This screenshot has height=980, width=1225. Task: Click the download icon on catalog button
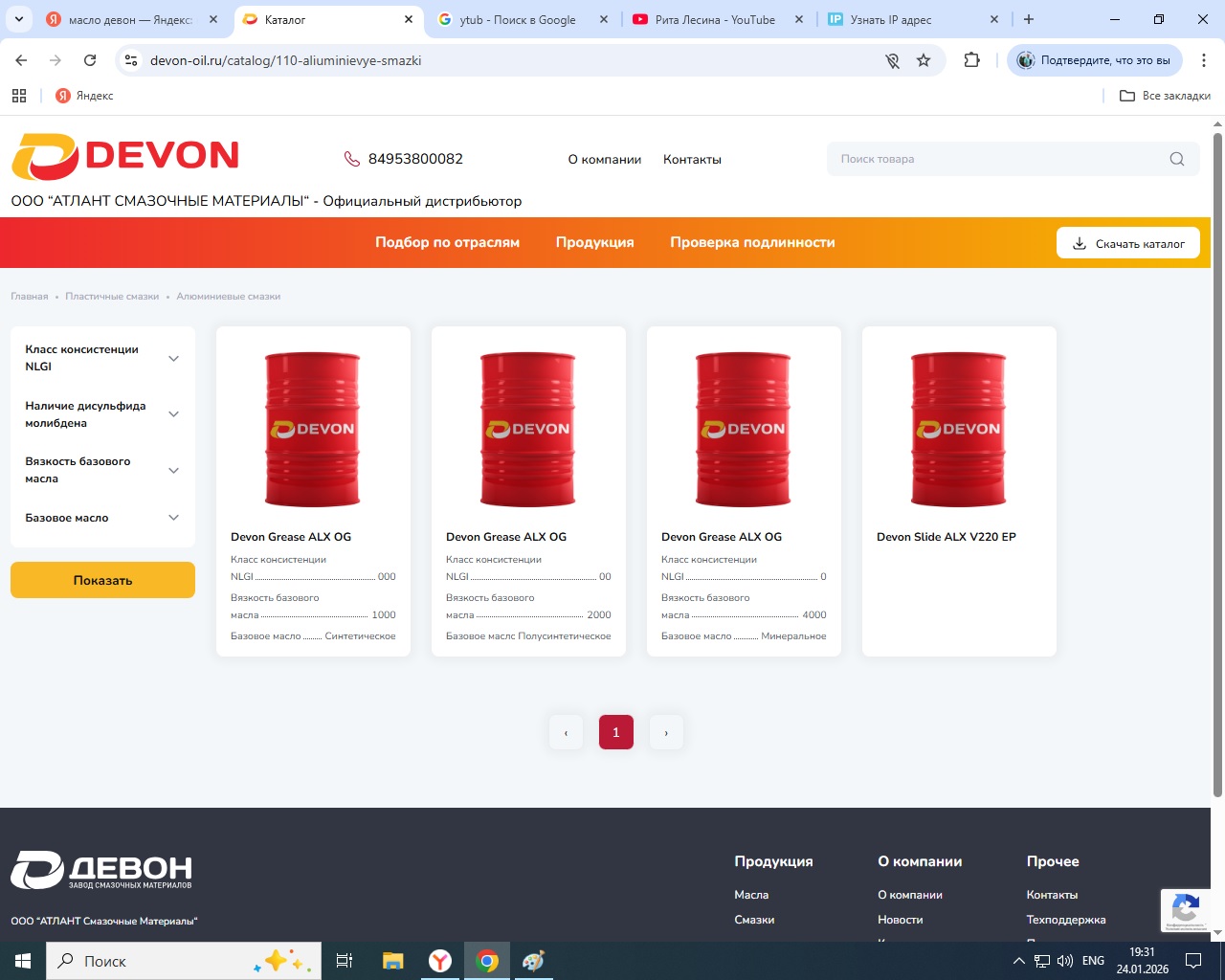[1080, 243]
